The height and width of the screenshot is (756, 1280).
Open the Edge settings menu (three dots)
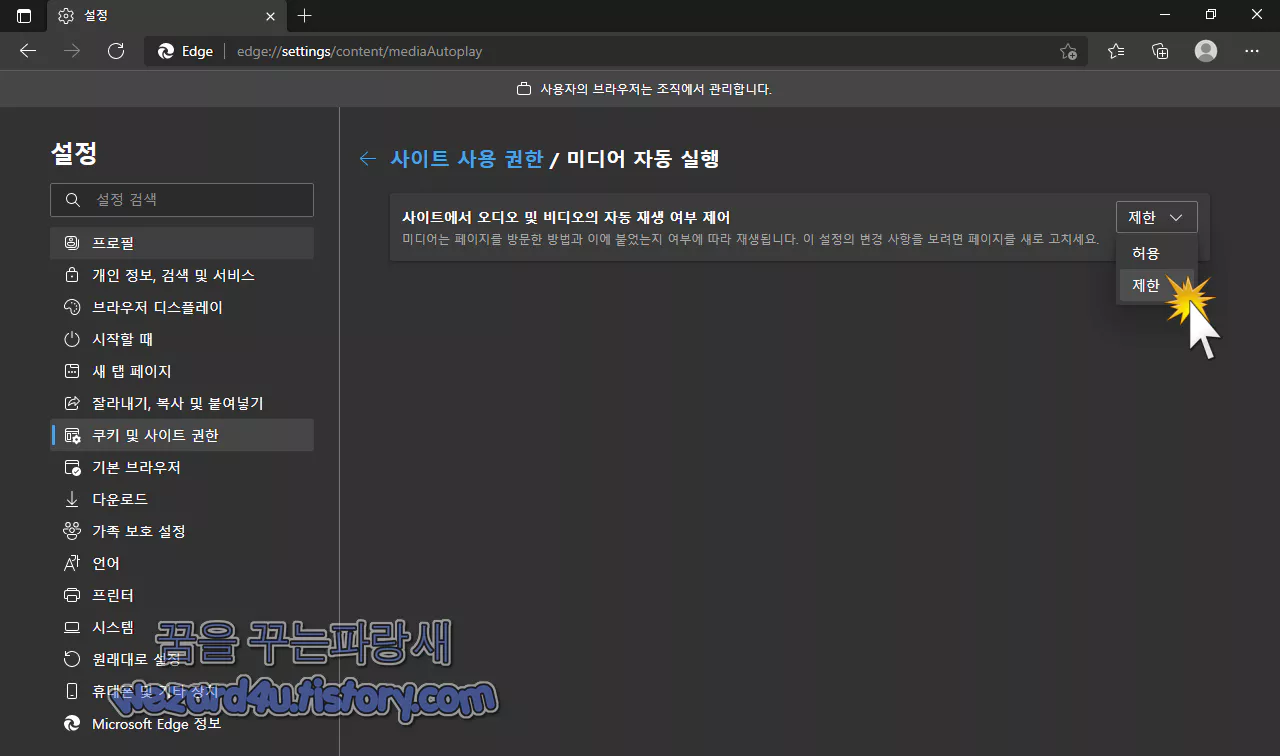point(1252,51)
